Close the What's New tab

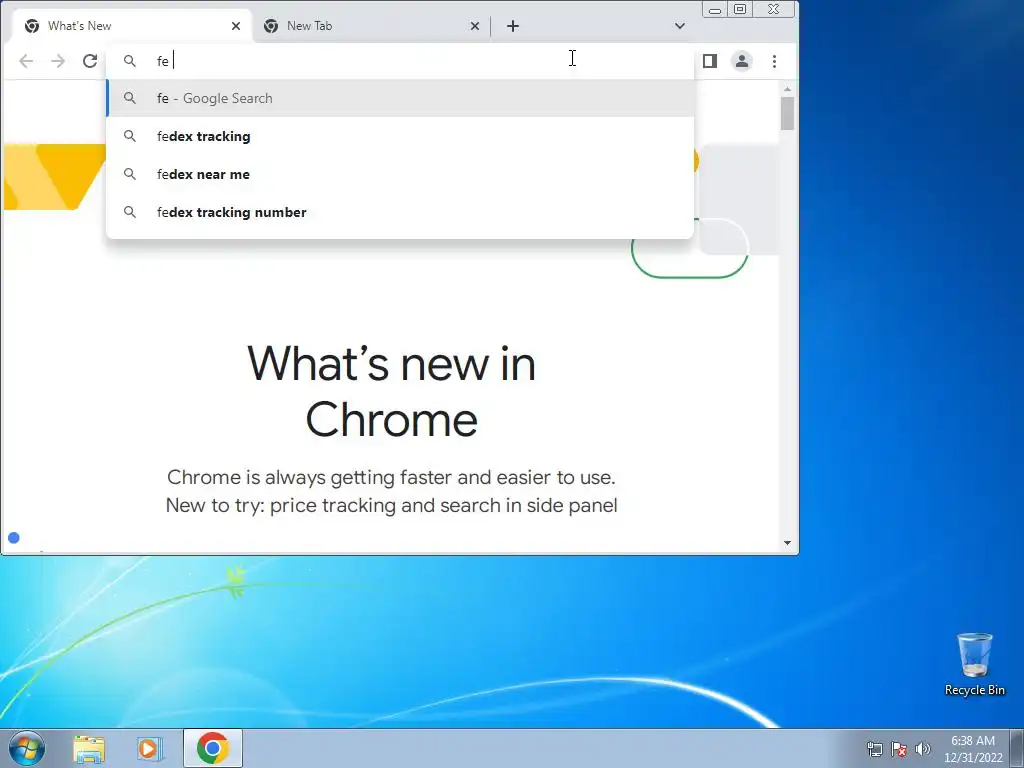(236, 26)
